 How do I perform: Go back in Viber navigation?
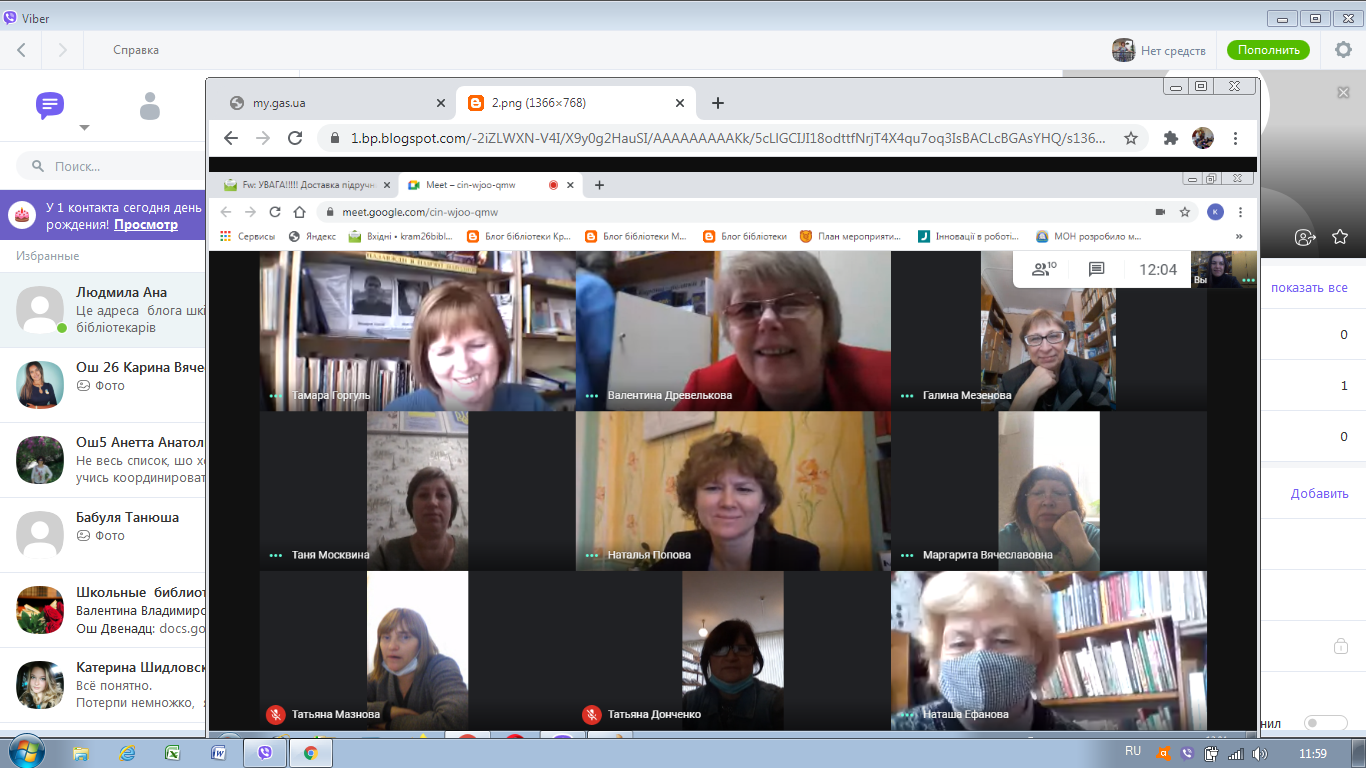22,50
